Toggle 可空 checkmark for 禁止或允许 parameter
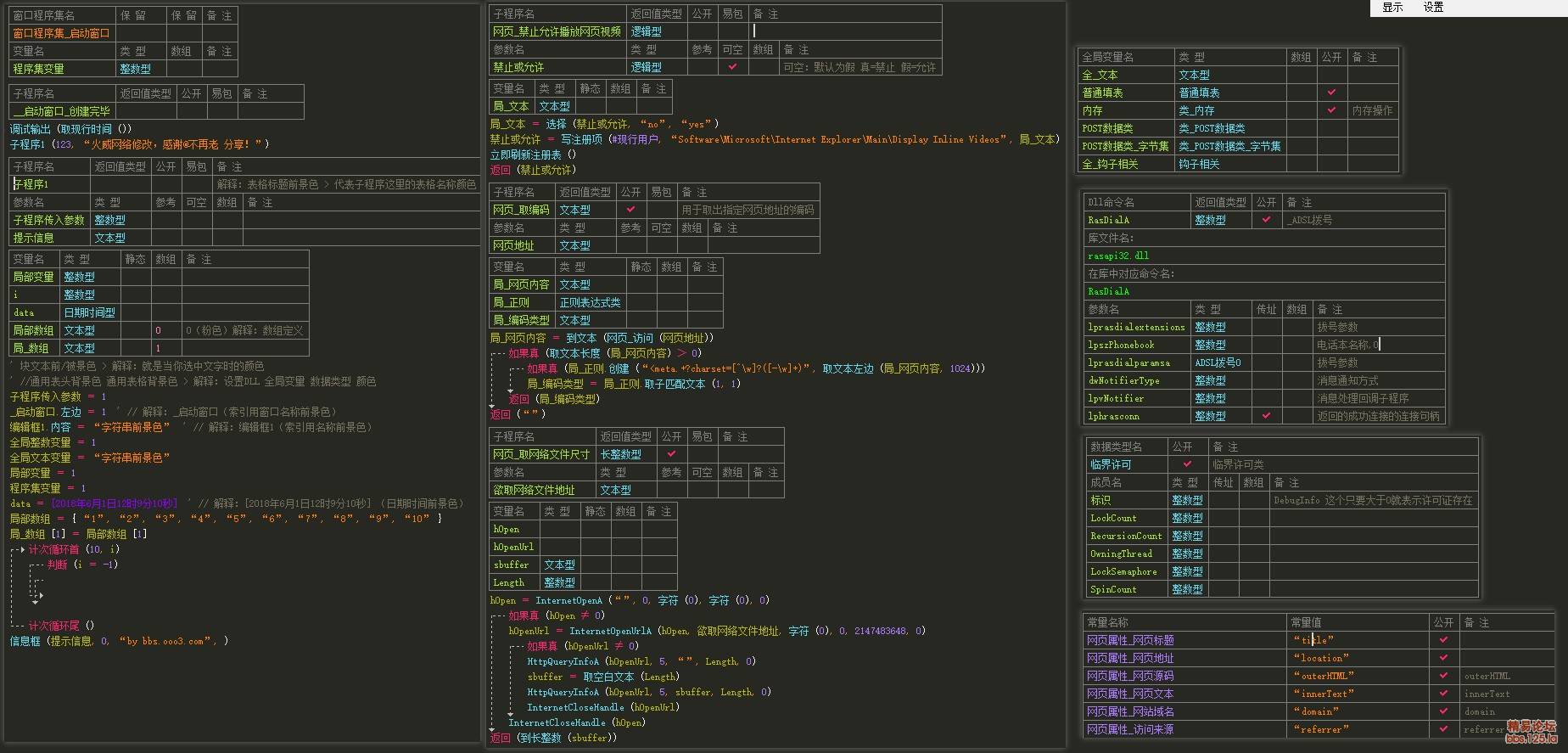This screenshot has width=1568, height=753. click(732, 67)
